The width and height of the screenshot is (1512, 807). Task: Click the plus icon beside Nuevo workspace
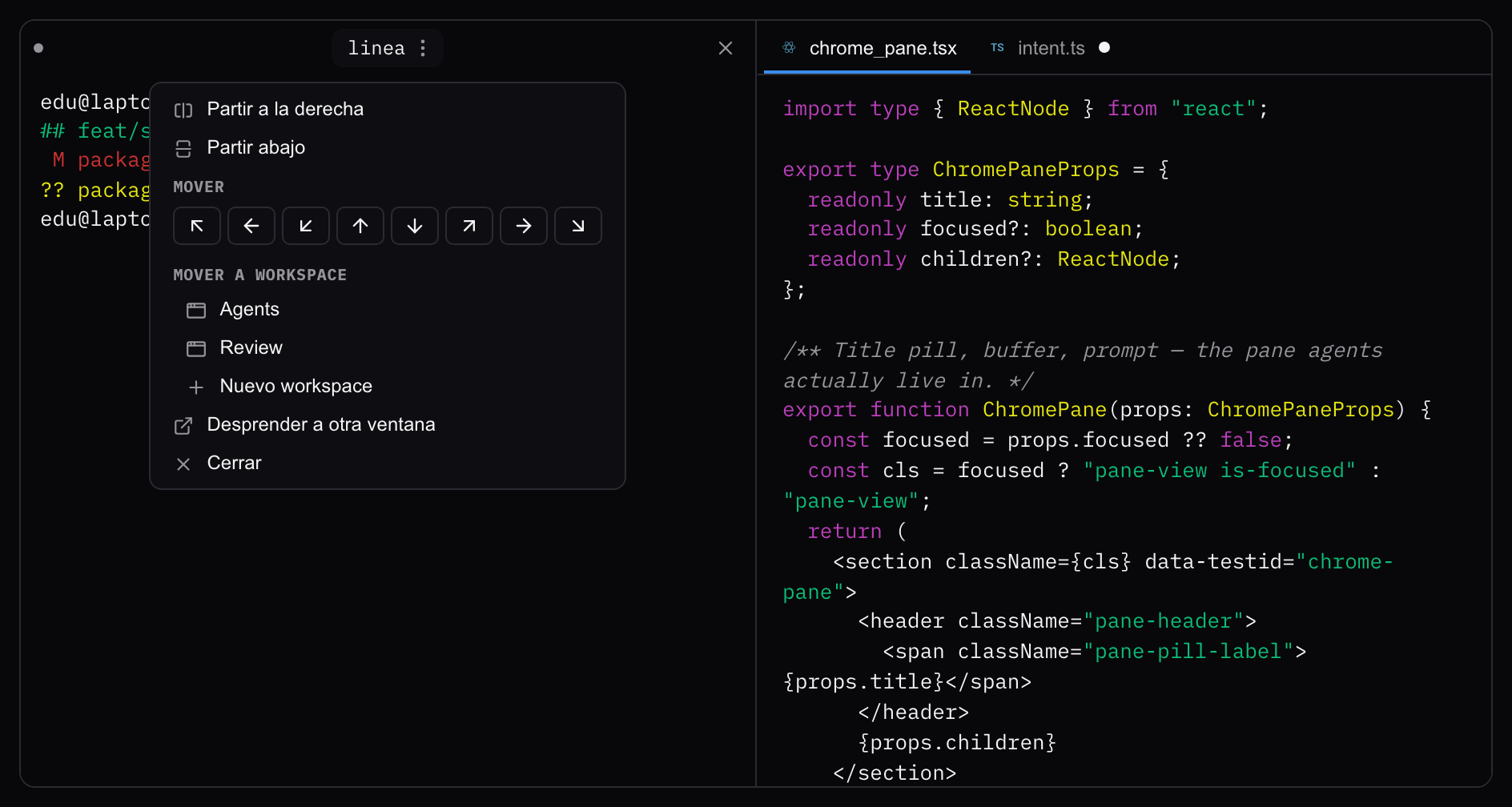(x=196, y=387)
